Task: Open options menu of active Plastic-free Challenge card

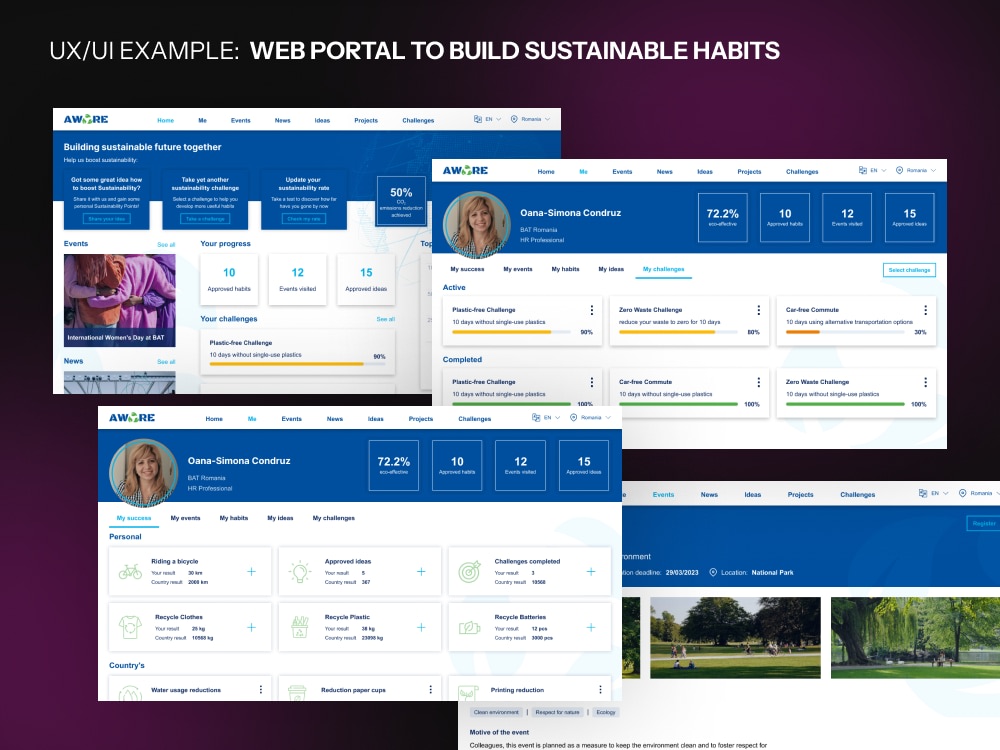Action: point(592,310)
